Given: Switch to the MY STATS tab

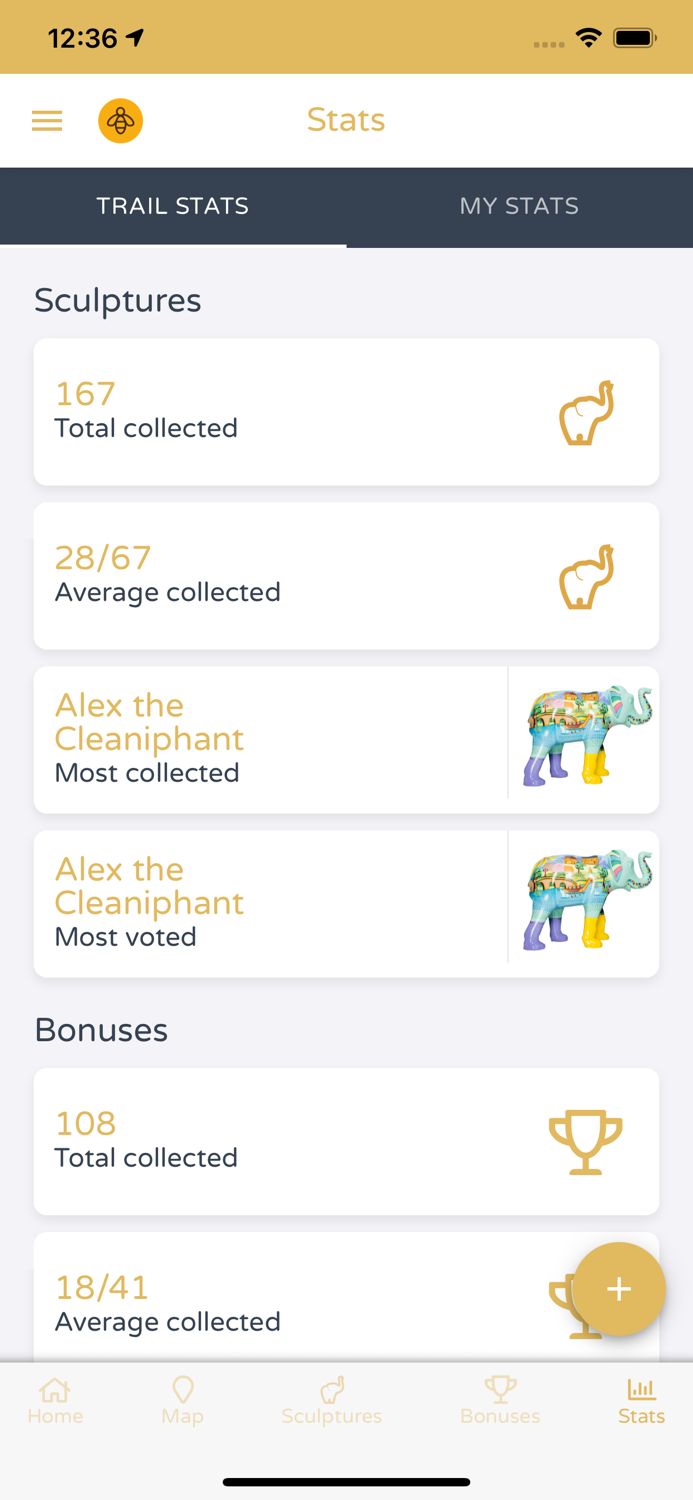Looking at the screenshot, I should coord(519,207).
